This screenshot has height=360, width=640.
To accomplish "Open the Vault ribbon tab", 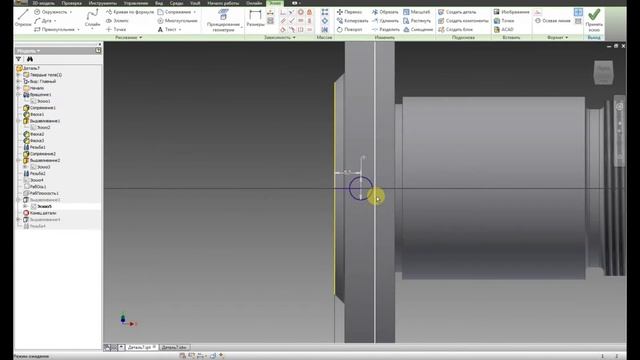I will pyautogui.click(x=195, y=3).
